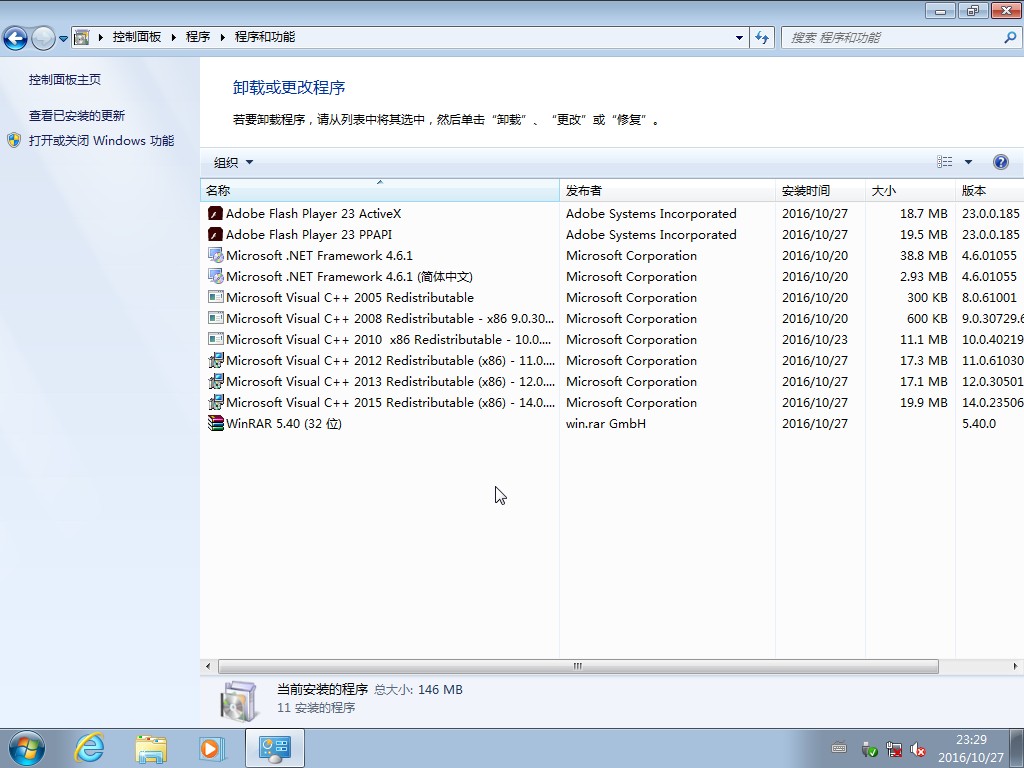This screenshot has width=1024, height=768.
Task: Launch Internet Explorer from taskbar
Action: click(x=89, y=748)
